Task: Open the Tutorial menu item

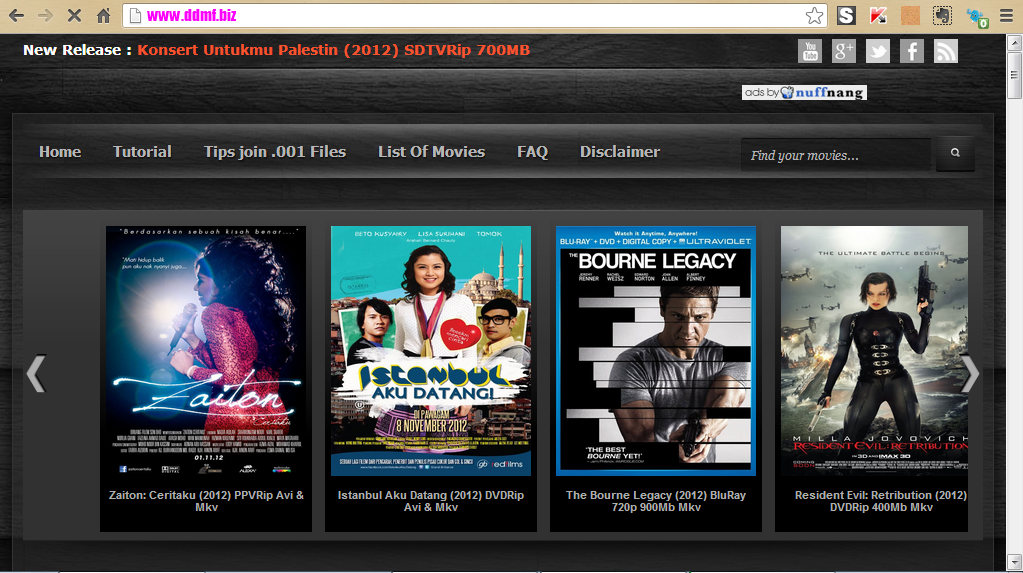Action: point(142,152)
